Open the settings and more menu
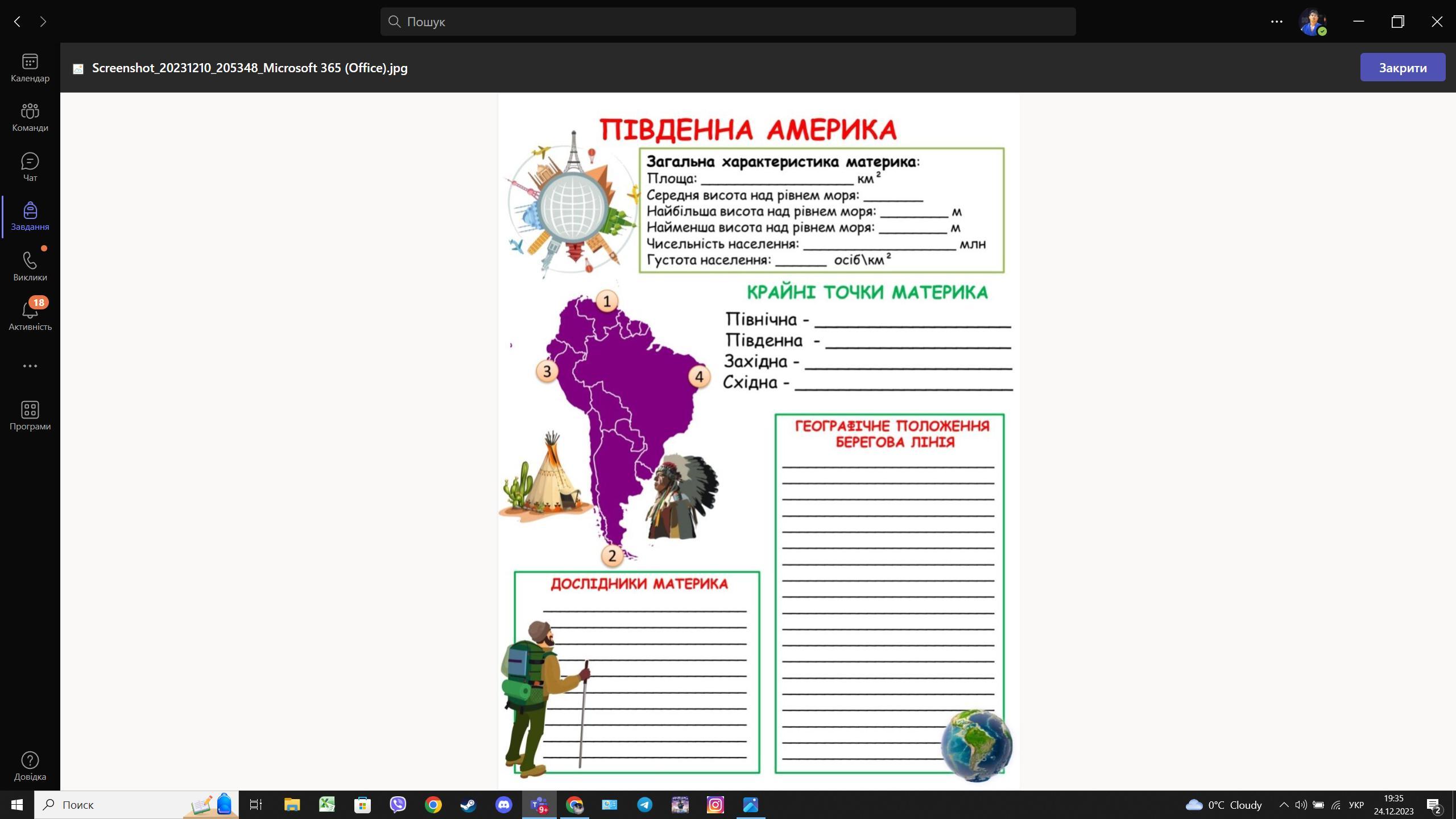 (1276, 22)
